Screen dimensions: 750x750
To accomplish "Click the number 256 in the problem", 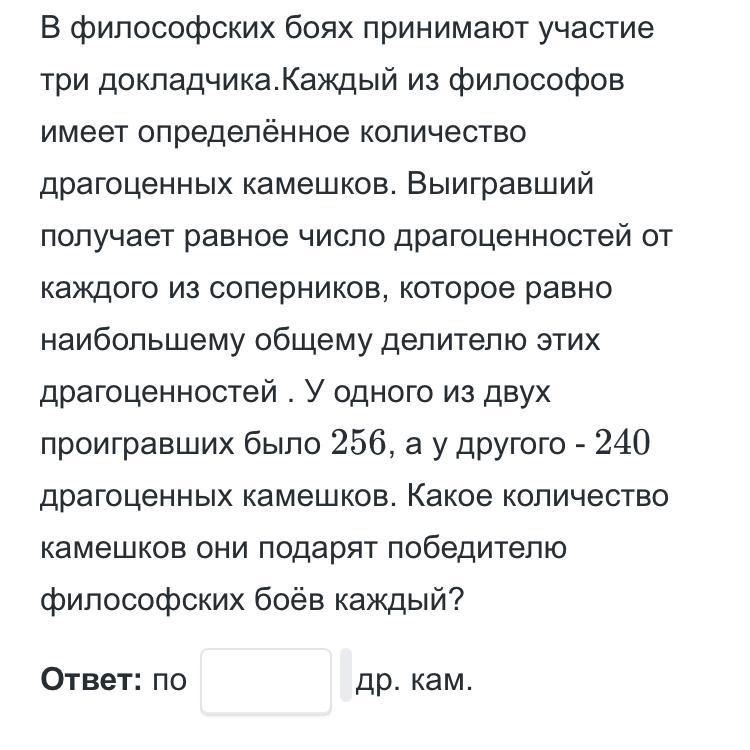I will (x=359, y=444).
